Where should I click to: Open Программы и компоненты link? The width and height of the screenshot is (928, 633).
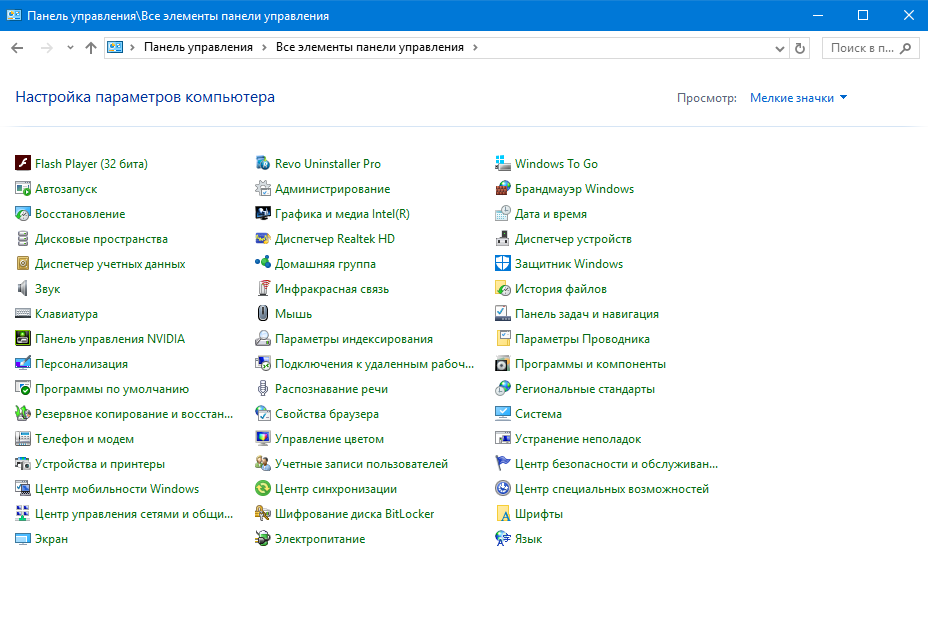591,364
